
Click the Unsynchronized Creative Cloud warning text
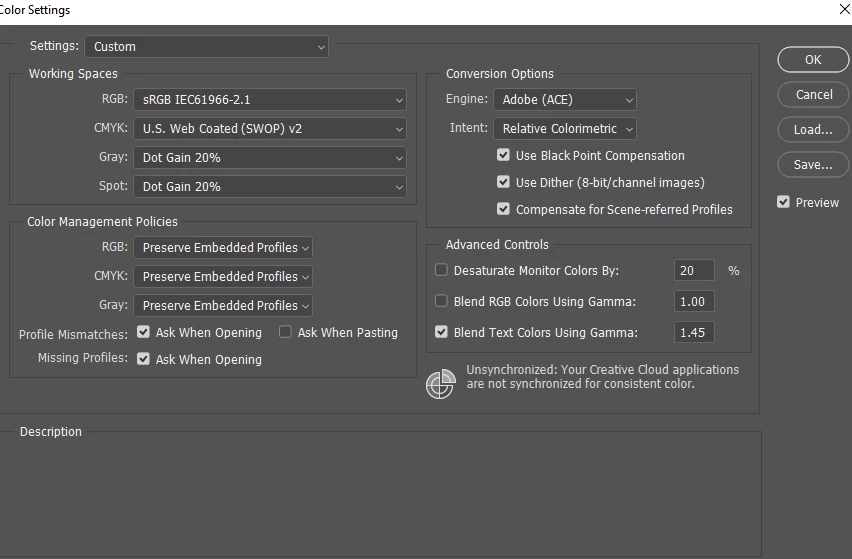click(x=602, y=376)
